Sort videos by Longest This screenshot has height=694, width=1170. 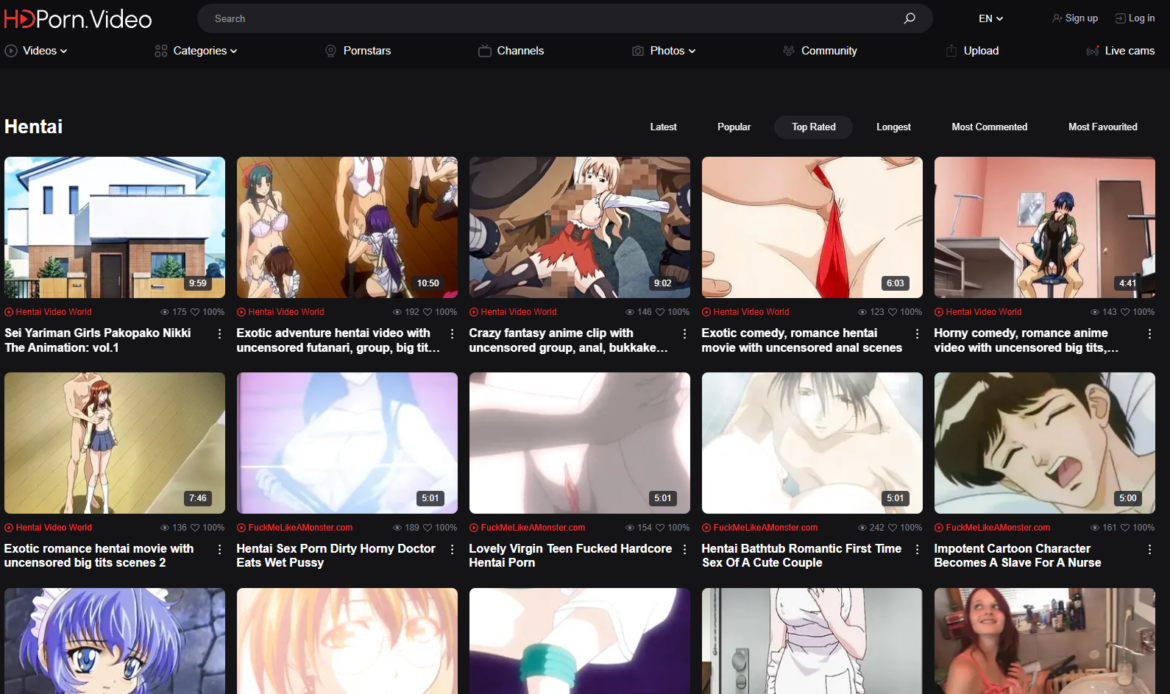[x=893, y=127]
